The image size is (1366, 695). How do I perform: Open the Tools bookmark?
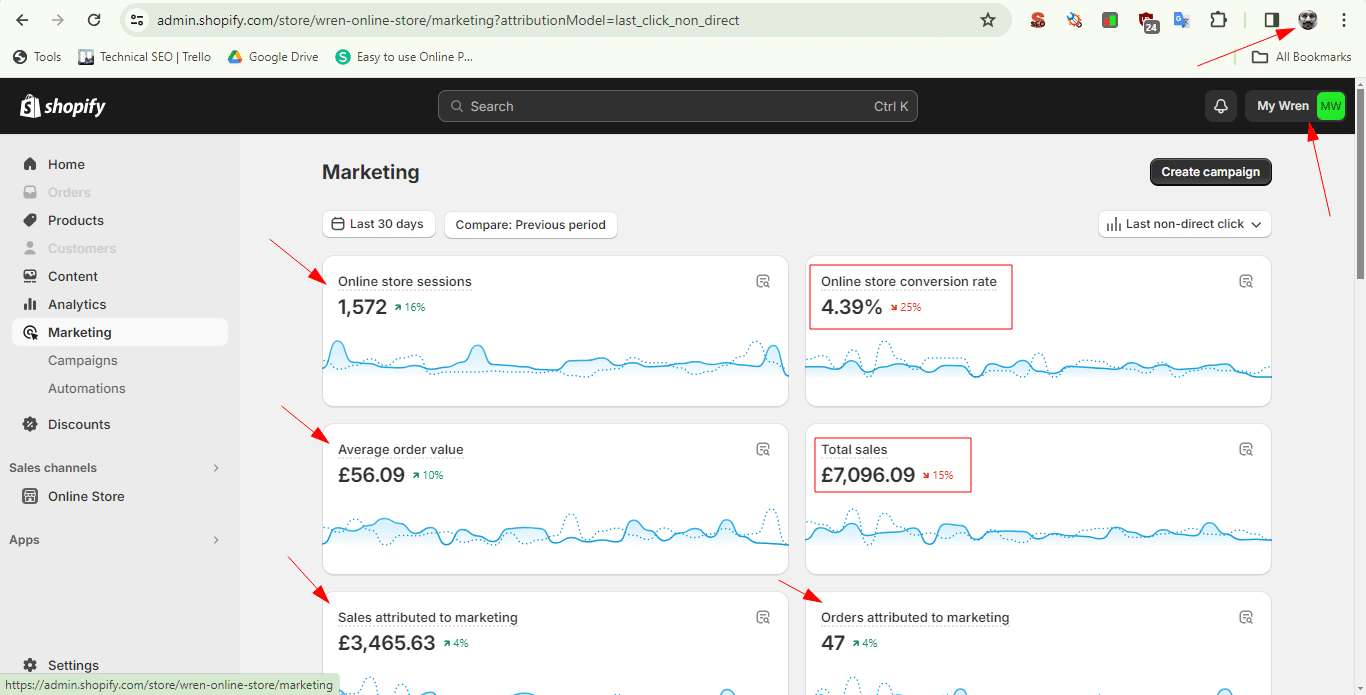[x=37, y=57]
